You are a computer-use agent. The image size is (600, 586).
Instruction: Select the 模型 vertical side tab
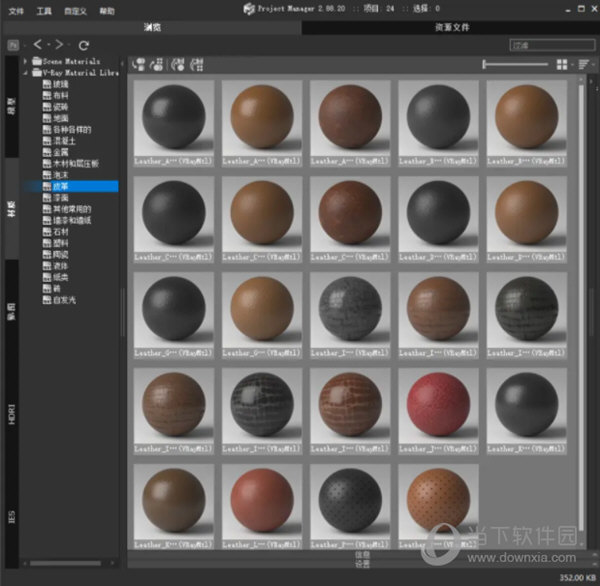[x=11, y=107]
